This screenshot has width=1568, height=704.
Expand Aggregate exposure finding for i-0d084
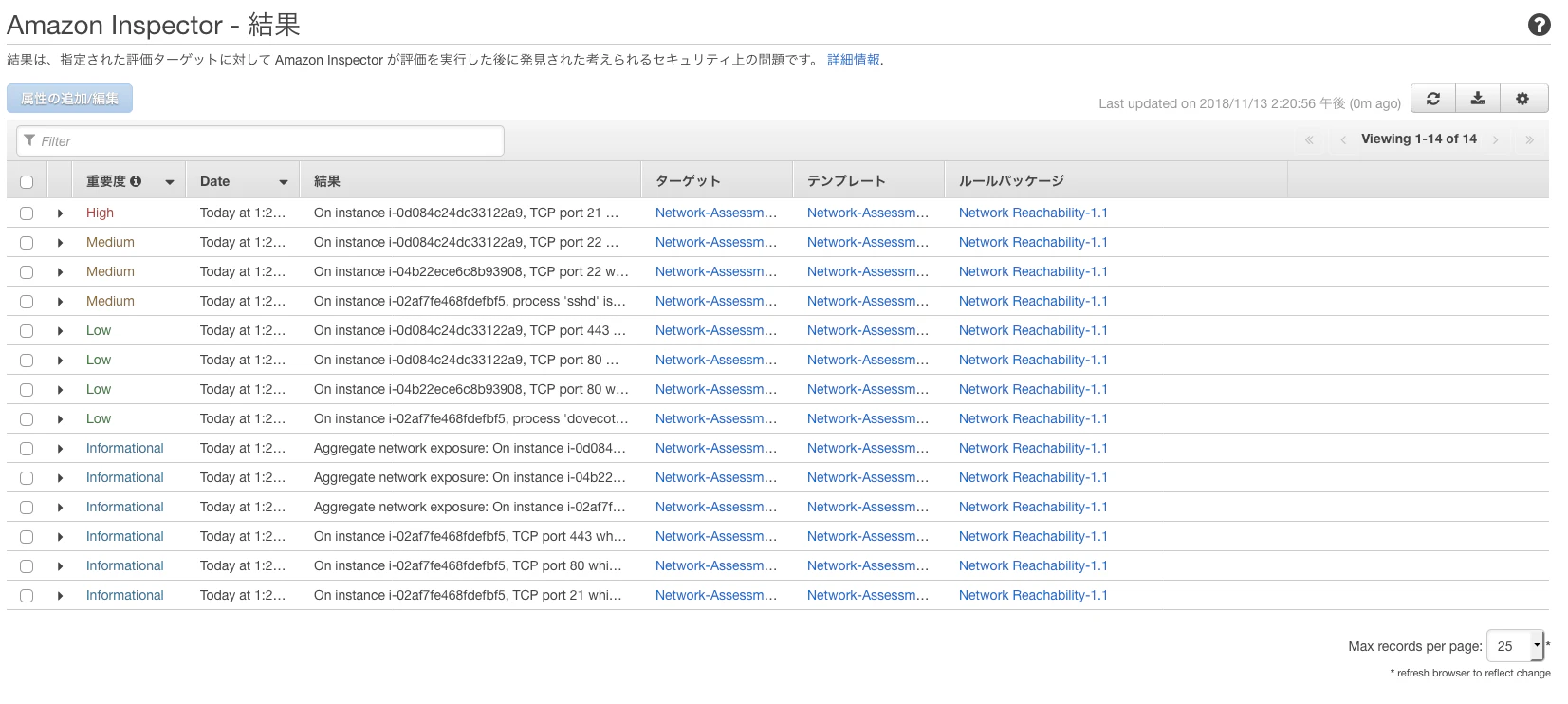pos(60,449)
